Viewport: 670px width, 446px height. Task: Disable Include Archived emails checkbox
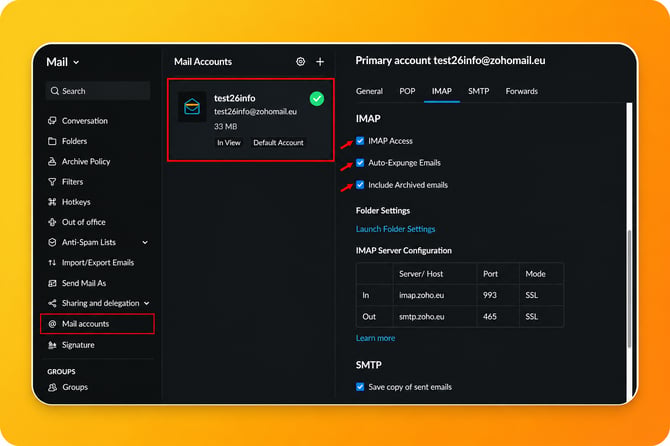[360, 185]
